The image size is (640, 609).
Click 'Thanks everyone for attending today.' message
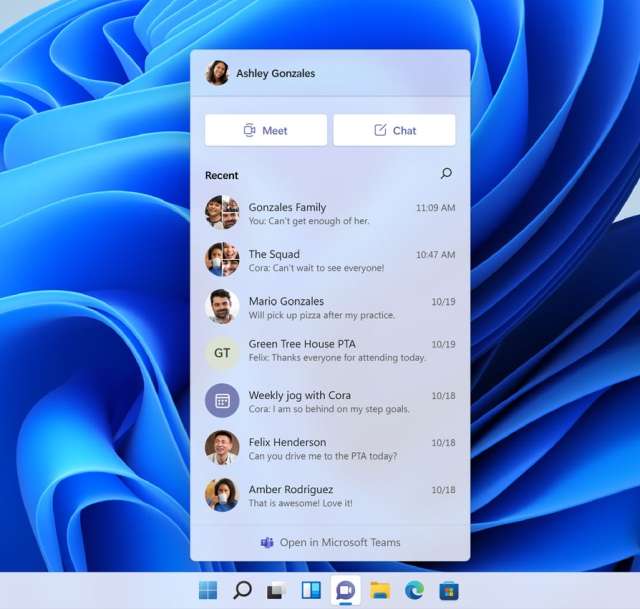pos(349,358)
